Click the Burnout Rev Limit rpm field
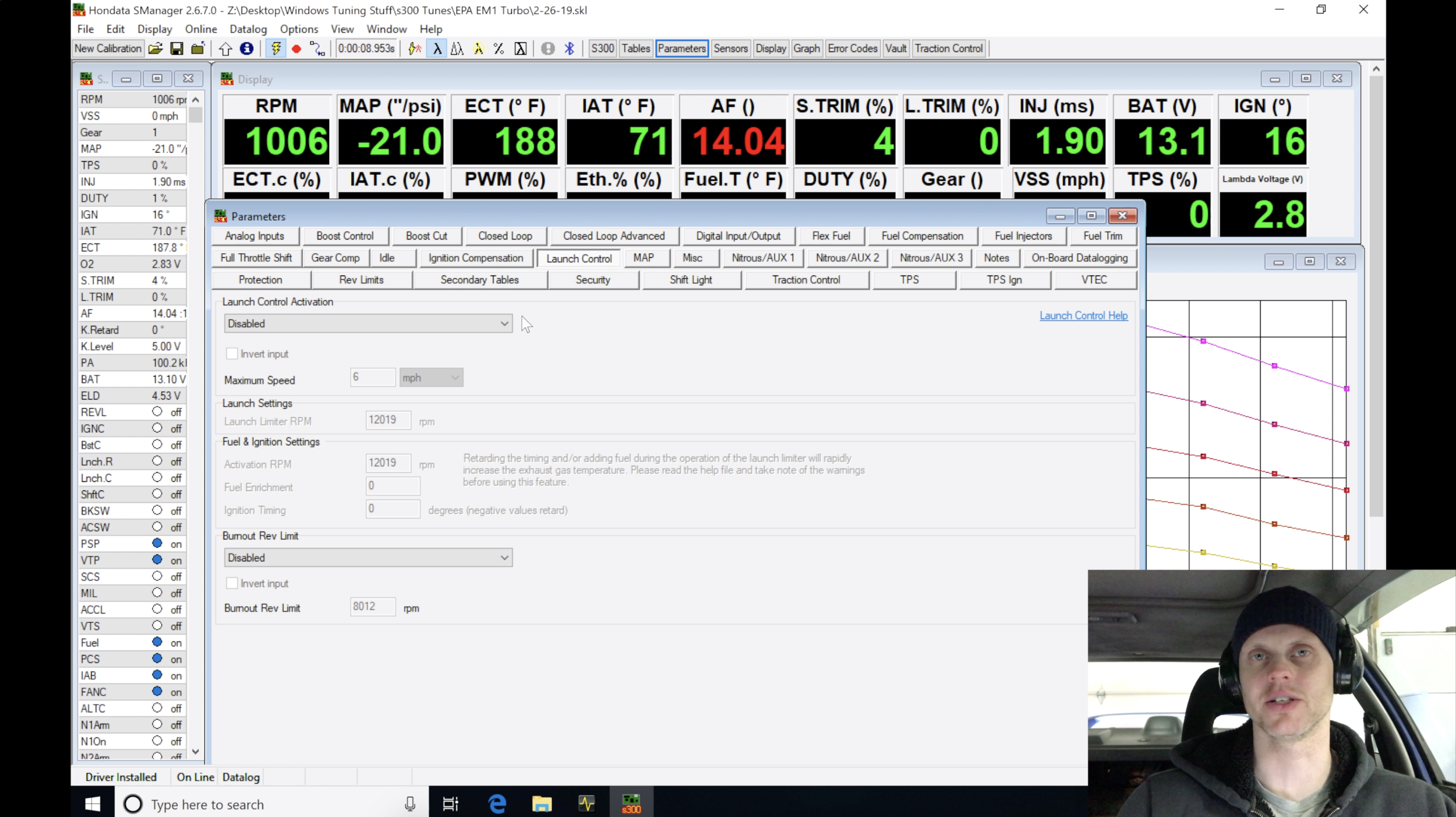The height and width of the screenshot is (817, 1456). pyautogui.click(x=373, y=607)
